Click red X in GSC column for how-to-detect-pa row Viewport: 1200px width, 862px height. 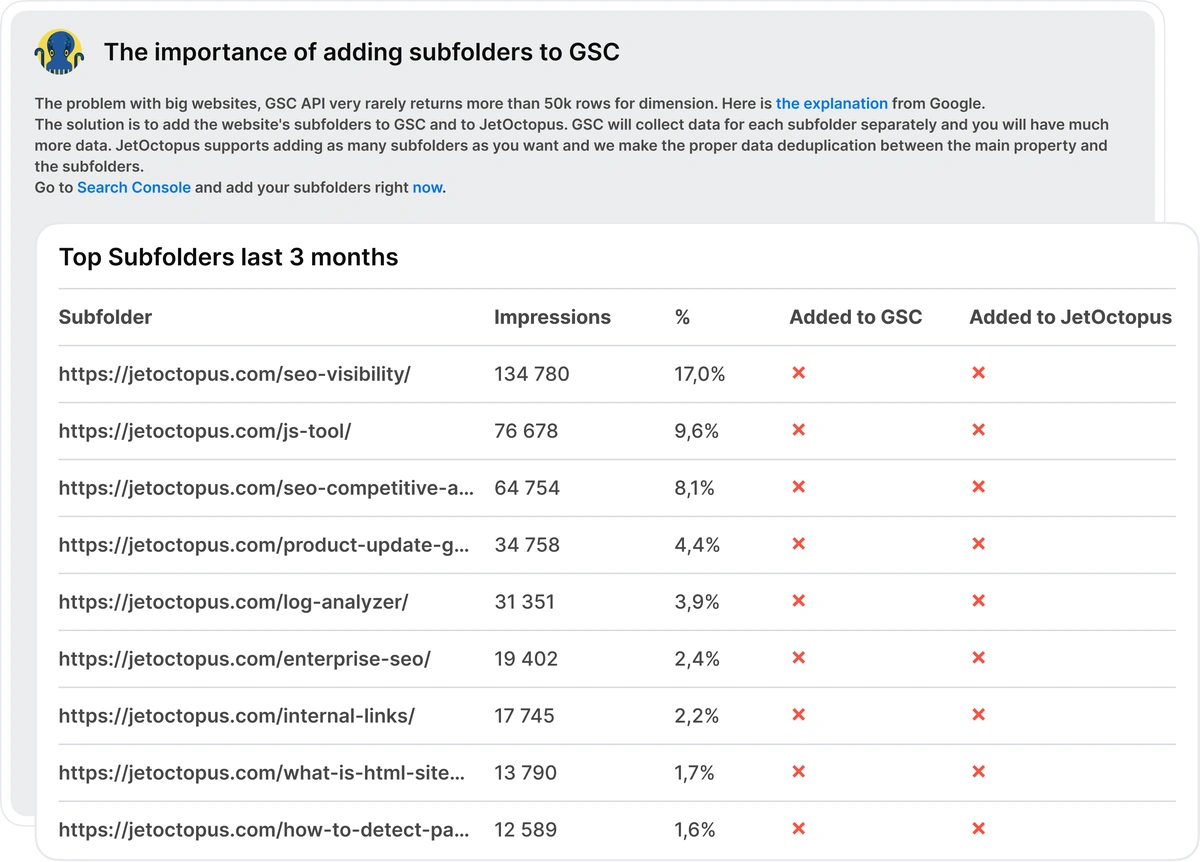(x=798, y=829)
